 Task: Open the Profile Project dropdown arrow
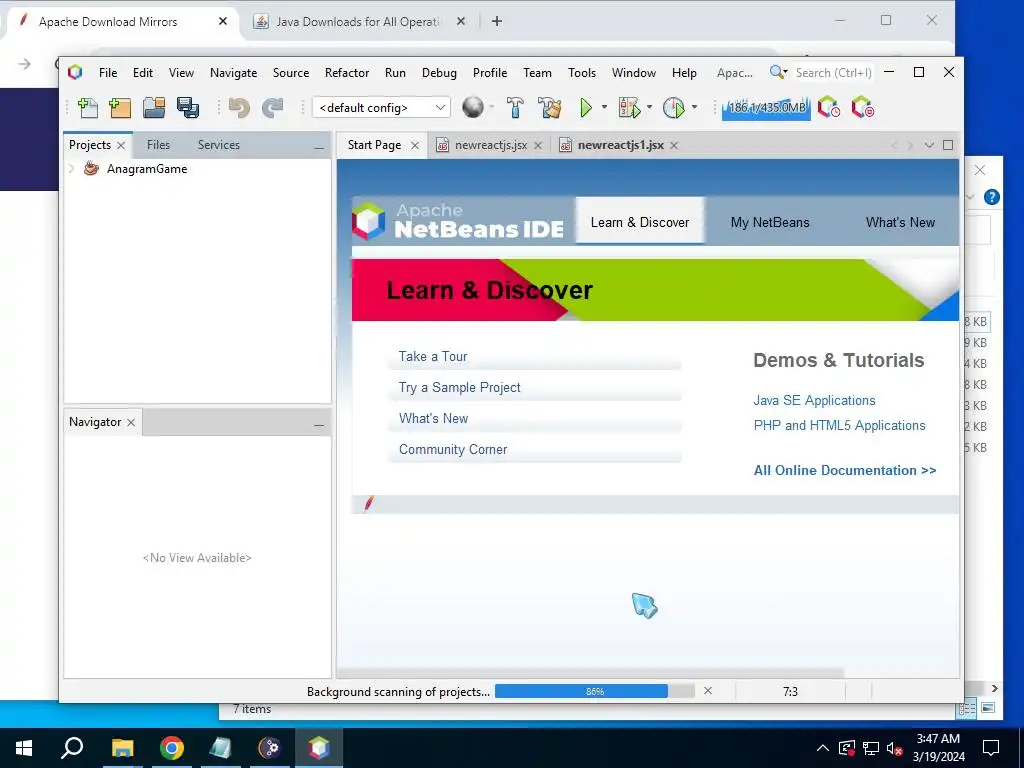[x=694, y=106]
